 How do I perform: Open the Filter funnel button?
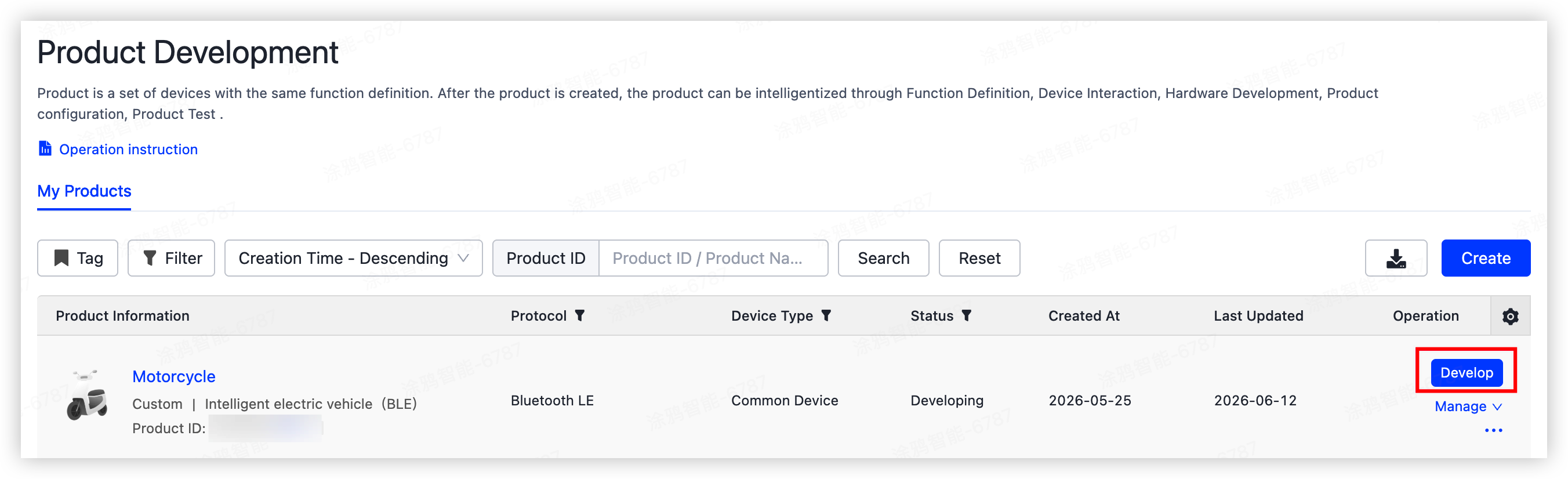pos(171,258)
